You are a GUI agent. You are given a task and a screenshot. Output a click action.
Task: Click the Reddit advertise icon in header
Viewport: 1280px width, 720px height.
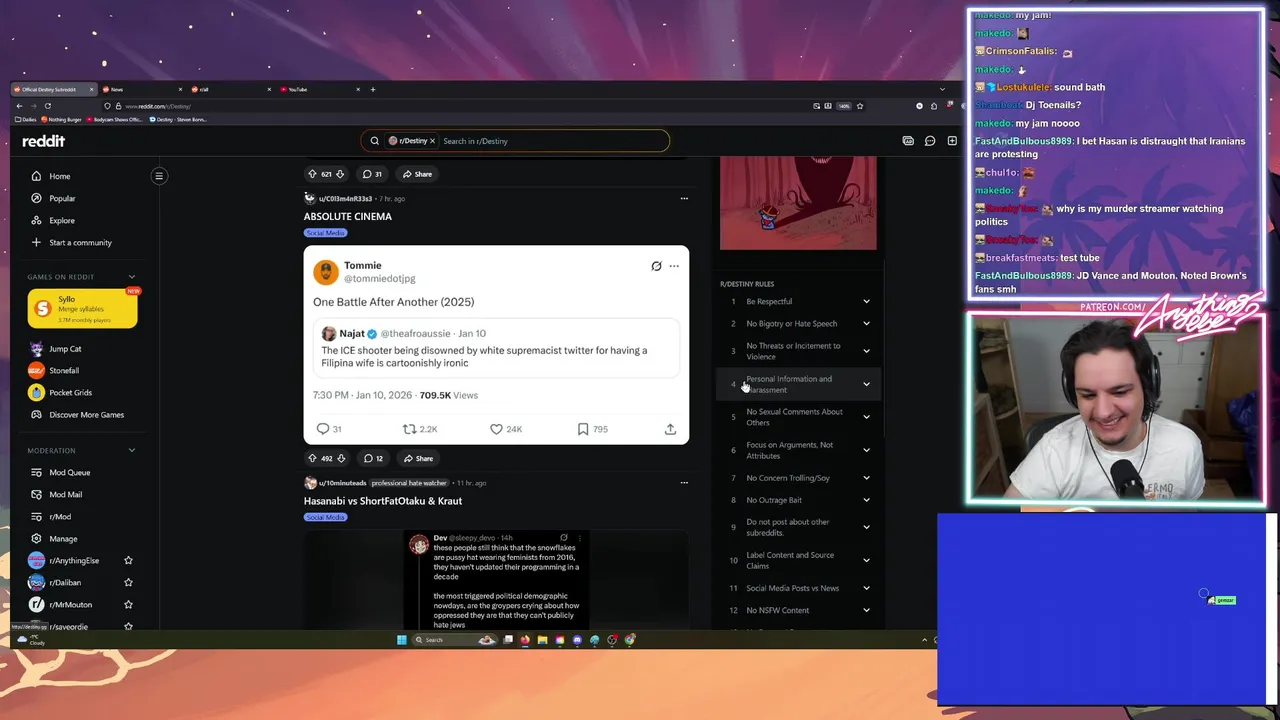click(908, 141)
